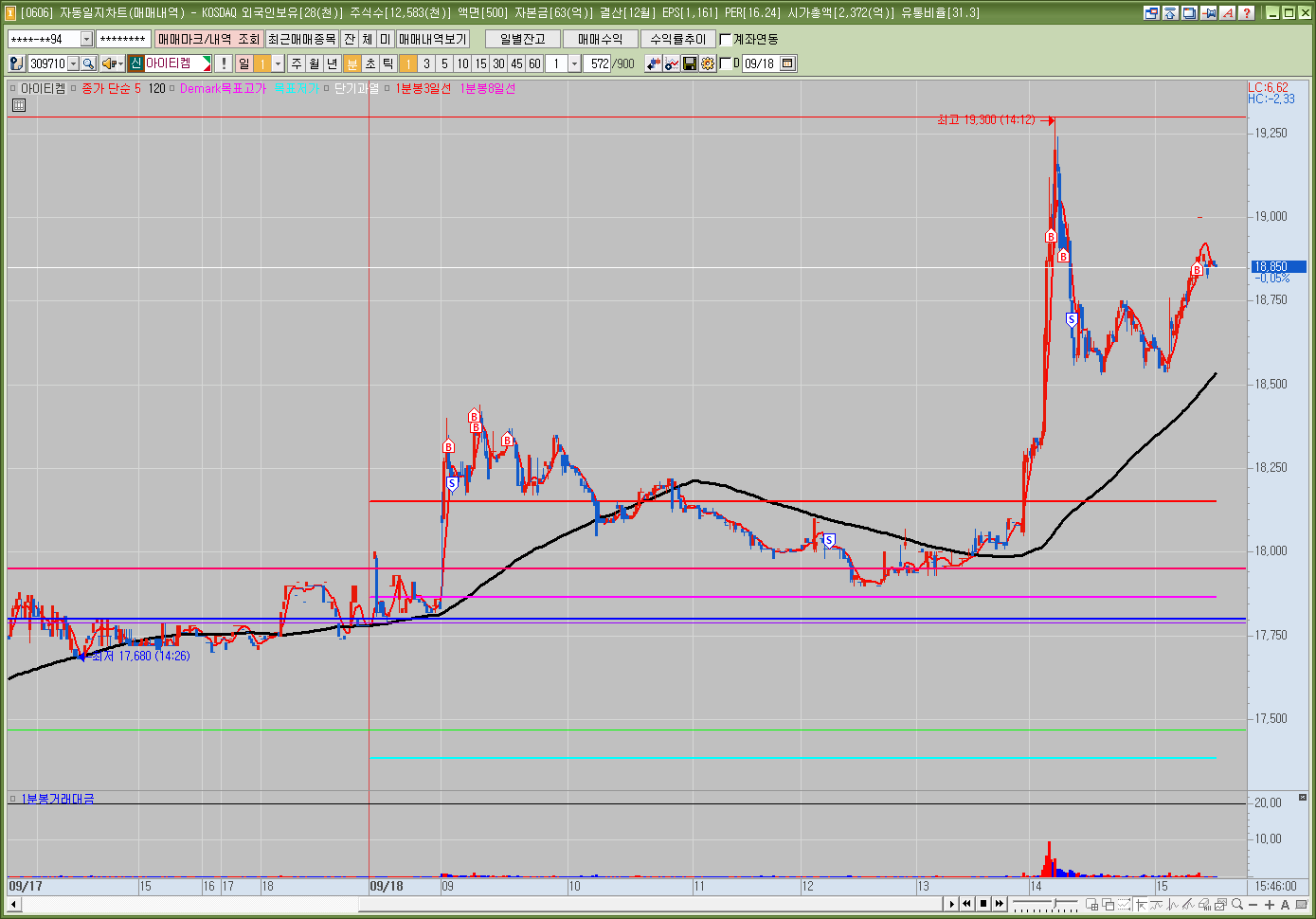Image resolution: width=1316 pixels, height=919 pixels.
Task: Click the always-on-top up arrow icon in title bar
Action: coord(1170,13)
